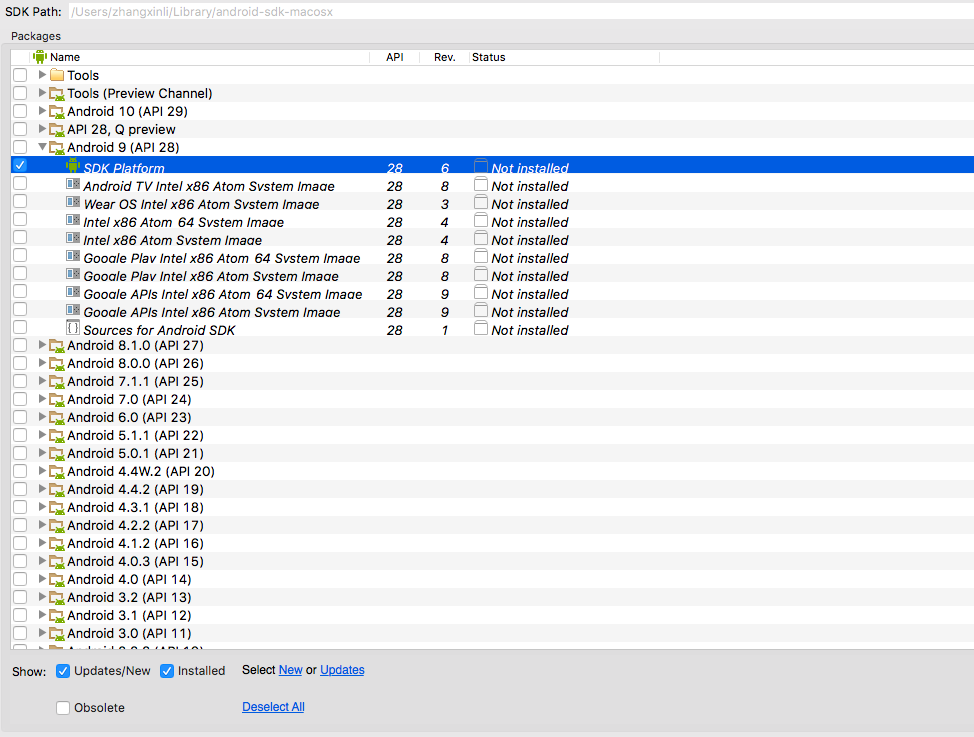This screenshot has width=974, height=737.
Task: Click the Android 7.1.1 (API 25) folder icon
Action: point(57,382)
